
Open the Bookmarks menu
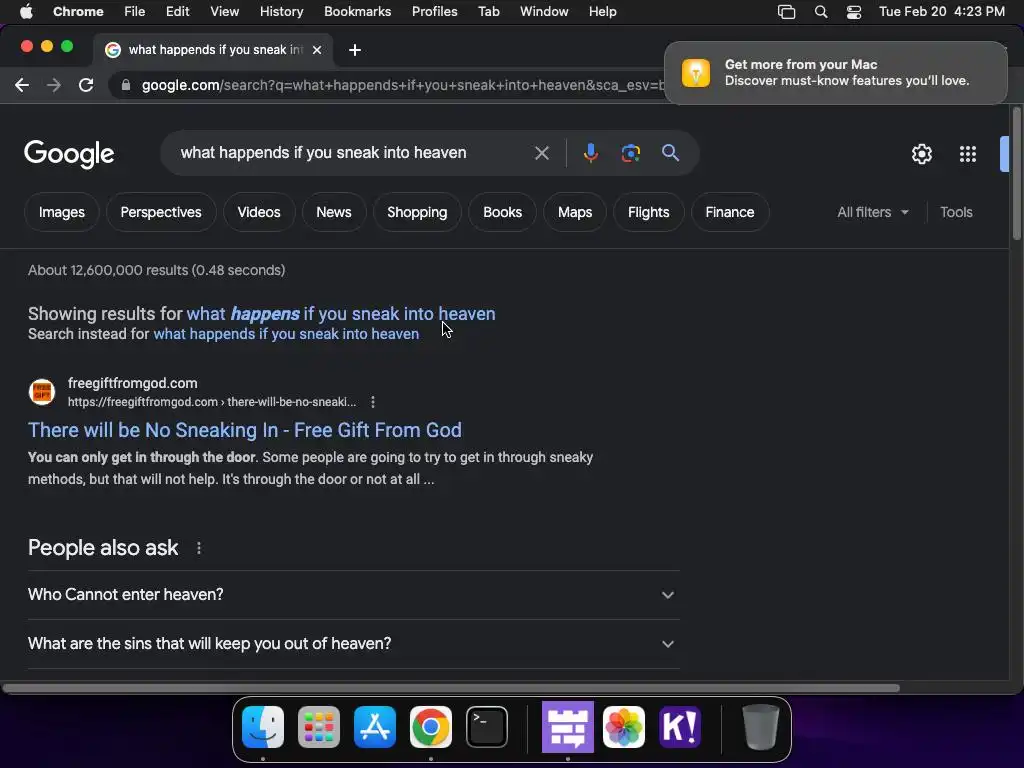[x=357, y=12]
